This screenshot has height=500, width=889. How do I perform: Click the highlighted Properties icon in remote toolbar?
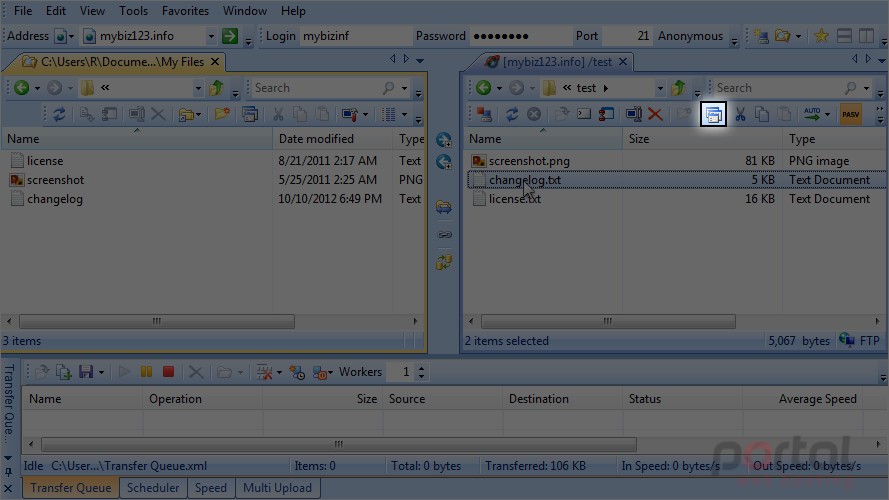(x=713, y=115)
